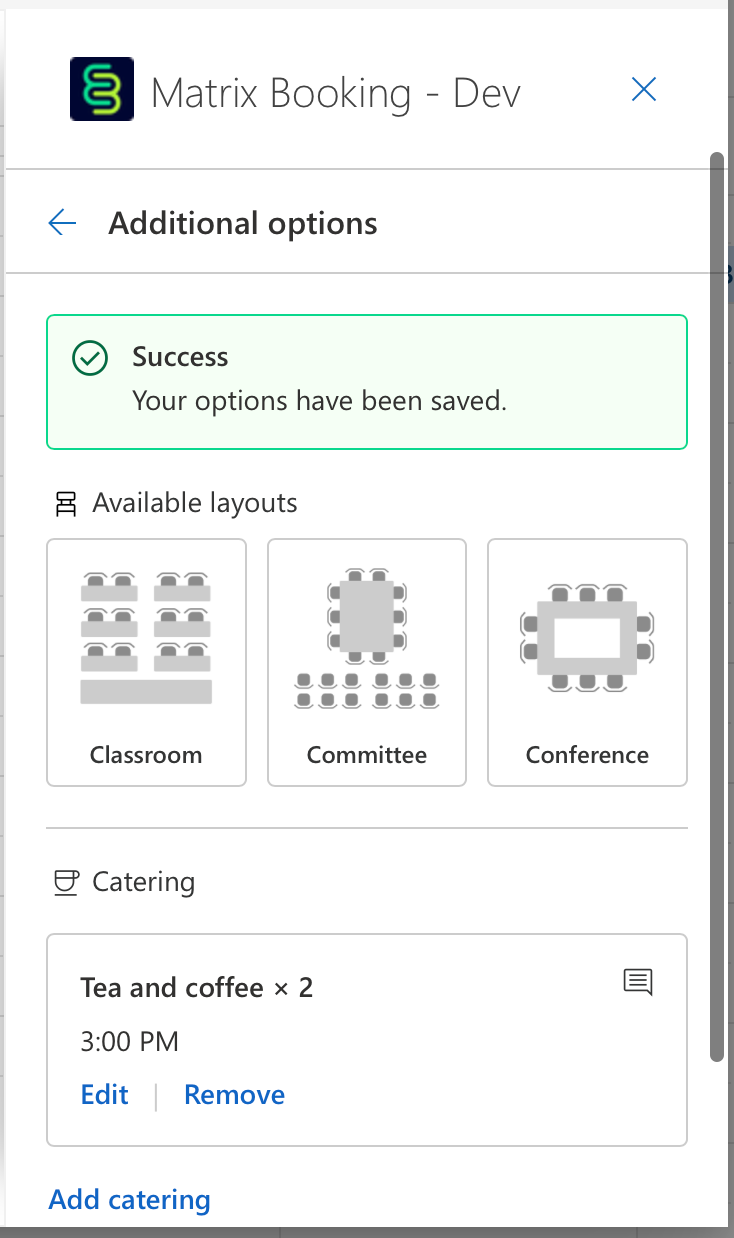
Task: Click the Additional options heading
Action: pyautogui.click(x=243, y=223)
